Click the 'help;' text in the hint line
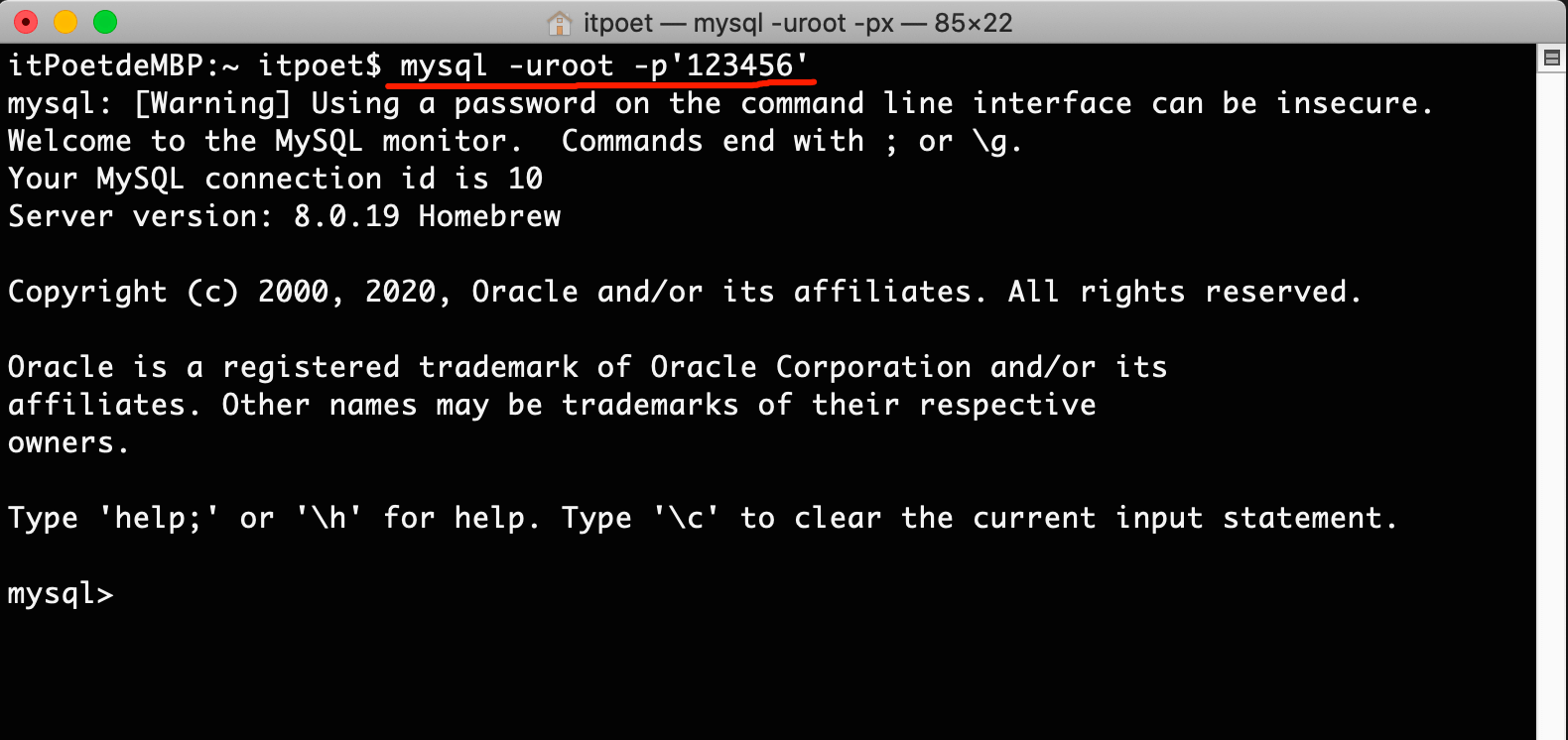This screenshot has height=740, width=1568. (159, 518)
